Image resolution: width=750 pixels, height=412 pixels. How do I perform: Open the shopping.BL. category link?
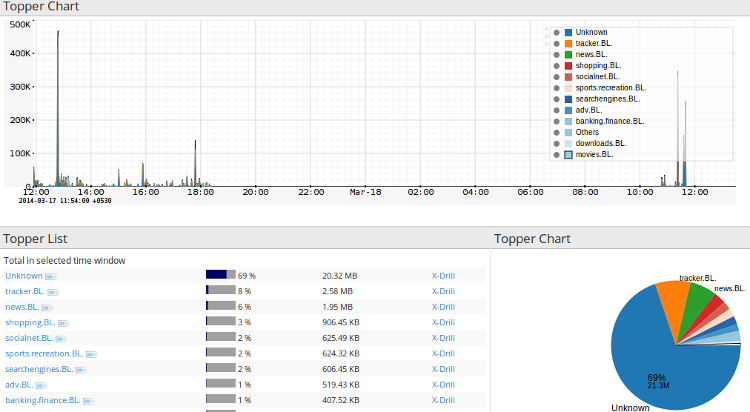pyautogui.click(x=30, y=322)
